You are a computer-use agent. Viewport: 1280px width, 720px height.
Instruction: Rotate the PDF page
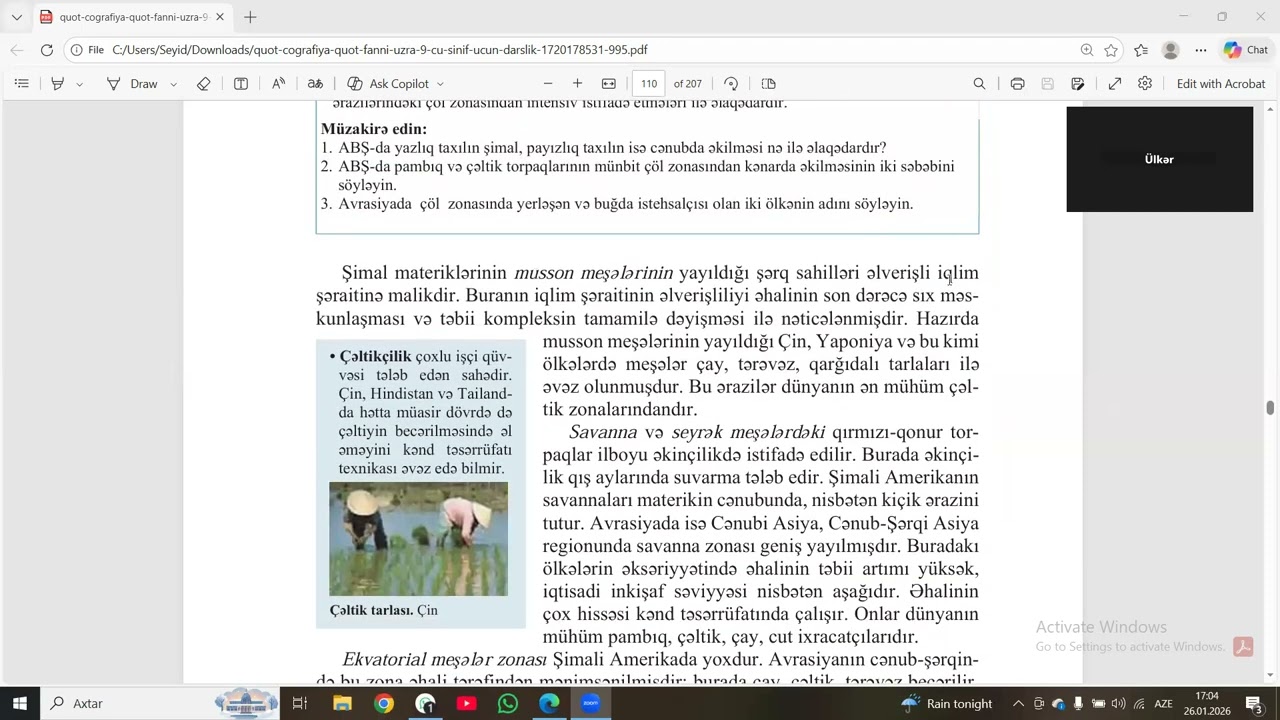tap(731, 84)
